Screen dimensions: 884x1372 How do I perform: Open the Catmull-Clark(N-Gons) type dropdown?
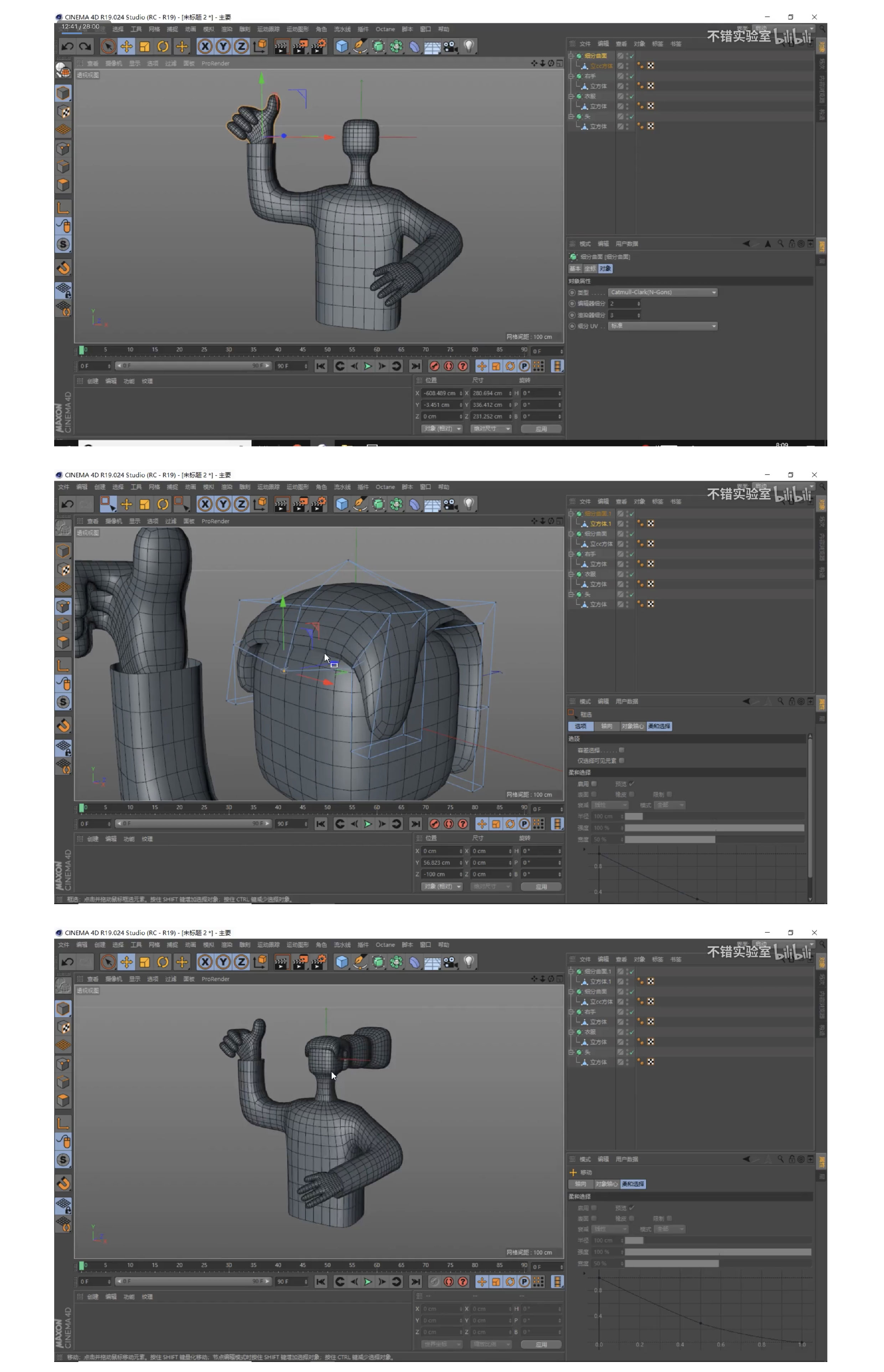[663, 292]
